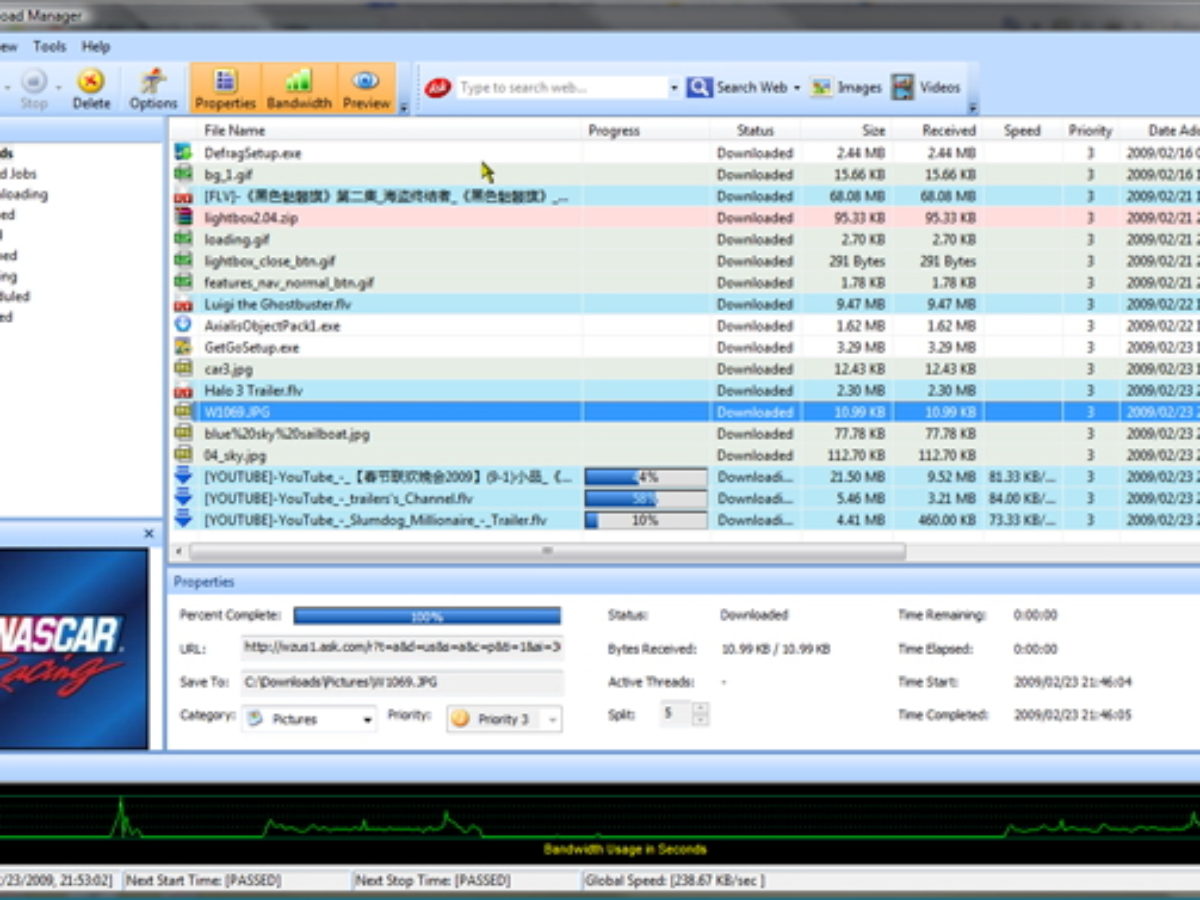This screenshot has height=900, width=1200.
Task: Click the Save To path field
Action: [x=403, y=682]
